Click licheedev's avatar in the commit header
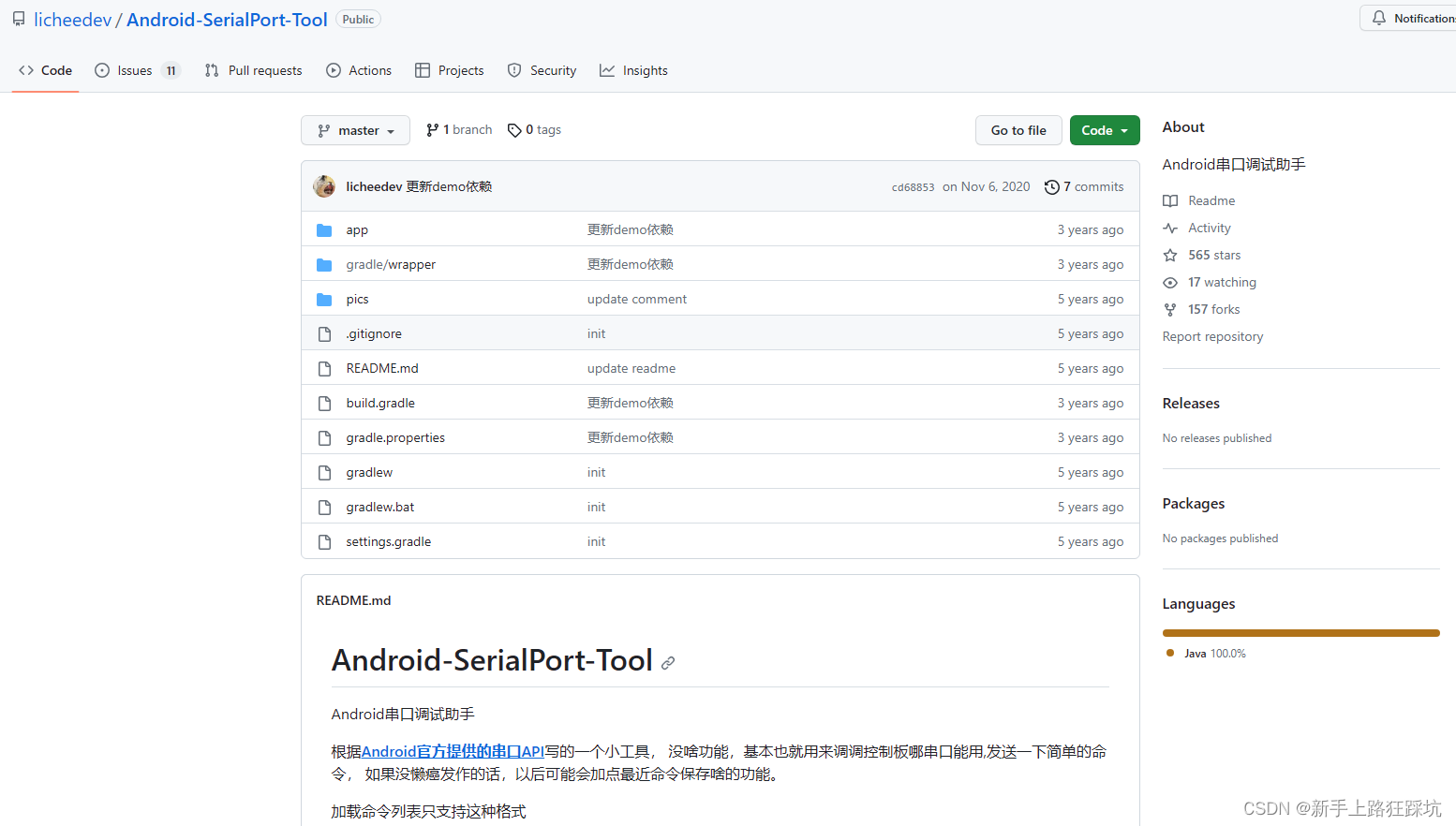This screenshot has width=1456, height=826. pos(324,186)
